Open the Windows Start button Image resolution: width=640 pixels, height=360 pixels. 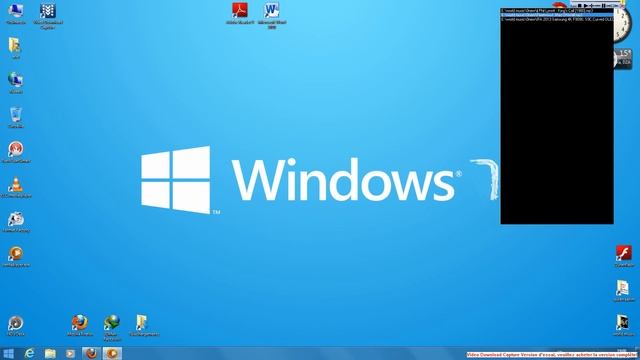8,353
